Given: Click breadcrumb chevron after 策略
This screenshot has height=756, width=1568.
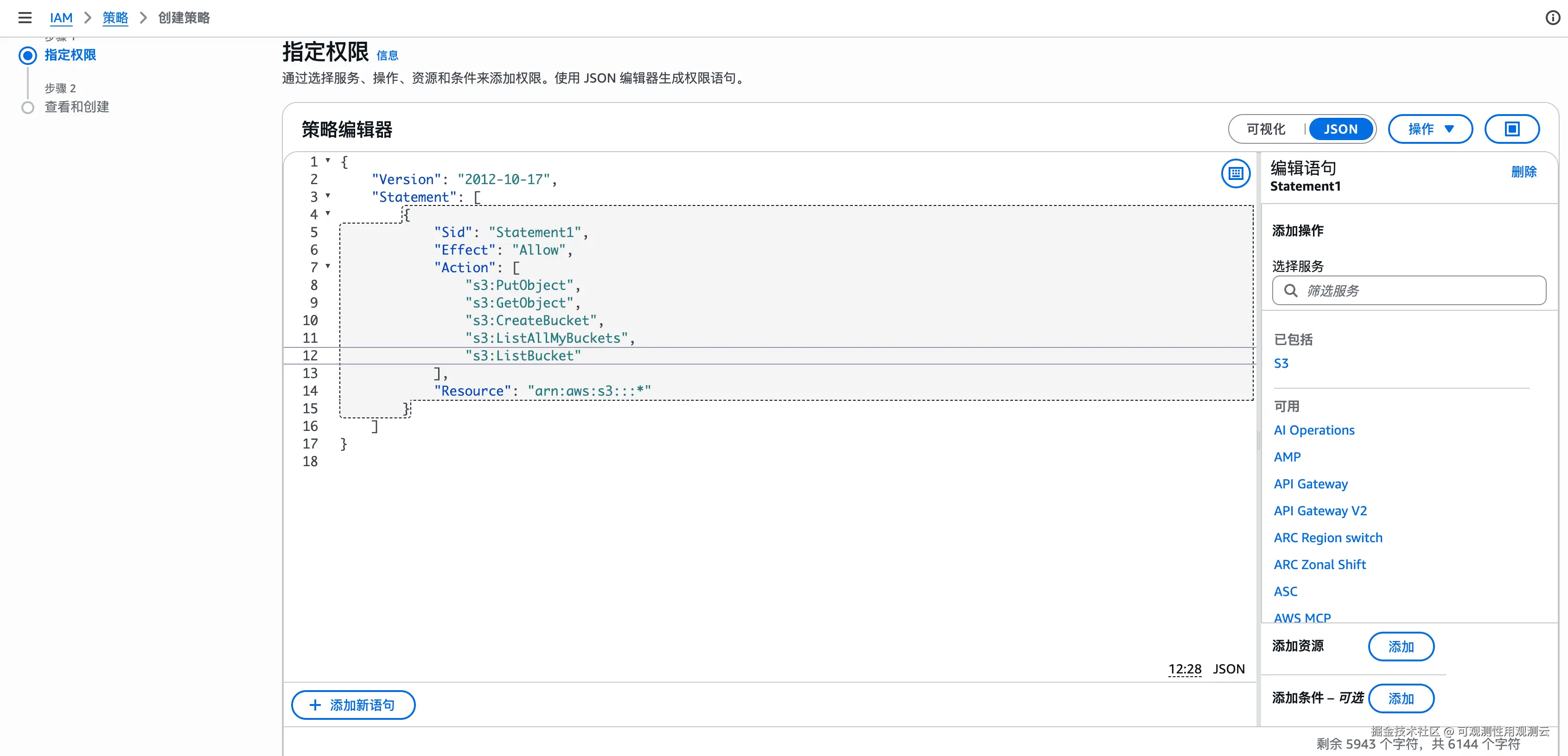Looking at the screenshot, I should pos(144,18).
